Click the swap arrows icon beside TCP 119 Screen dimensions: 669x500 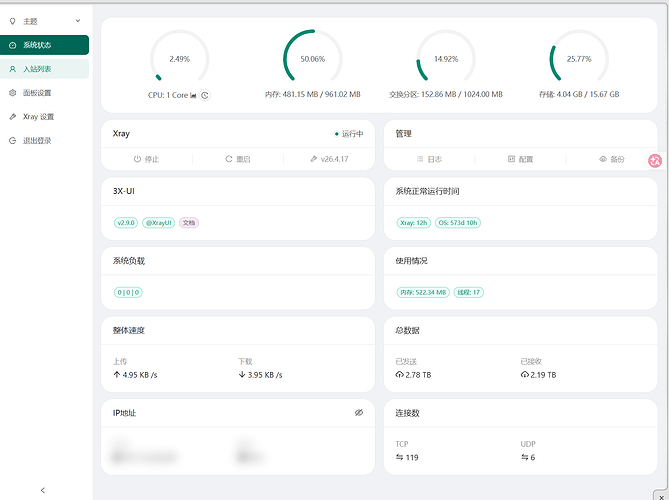coord(399,457)
